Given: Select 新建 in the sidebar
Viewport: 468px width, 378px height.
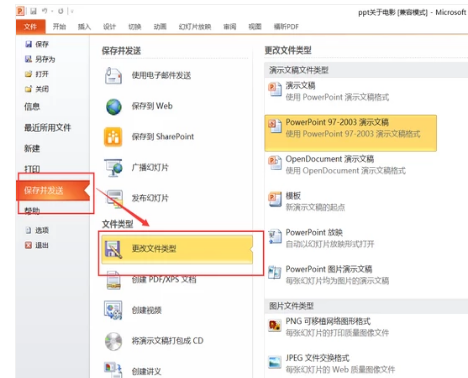Looking at the screenshot, I should coord(32,148).
